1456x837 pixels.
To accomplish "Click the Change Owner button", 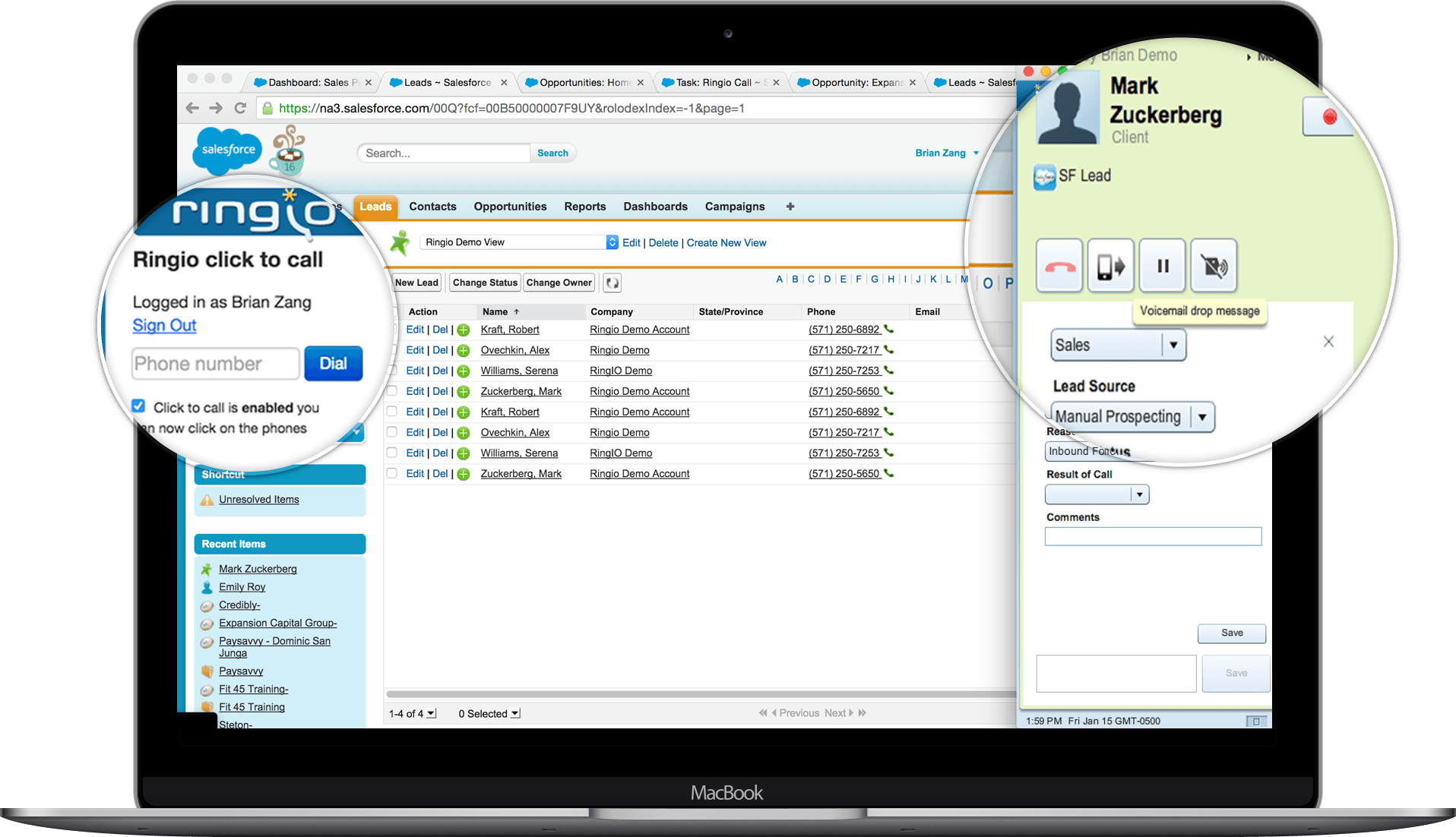I will [x=559, y=283].
